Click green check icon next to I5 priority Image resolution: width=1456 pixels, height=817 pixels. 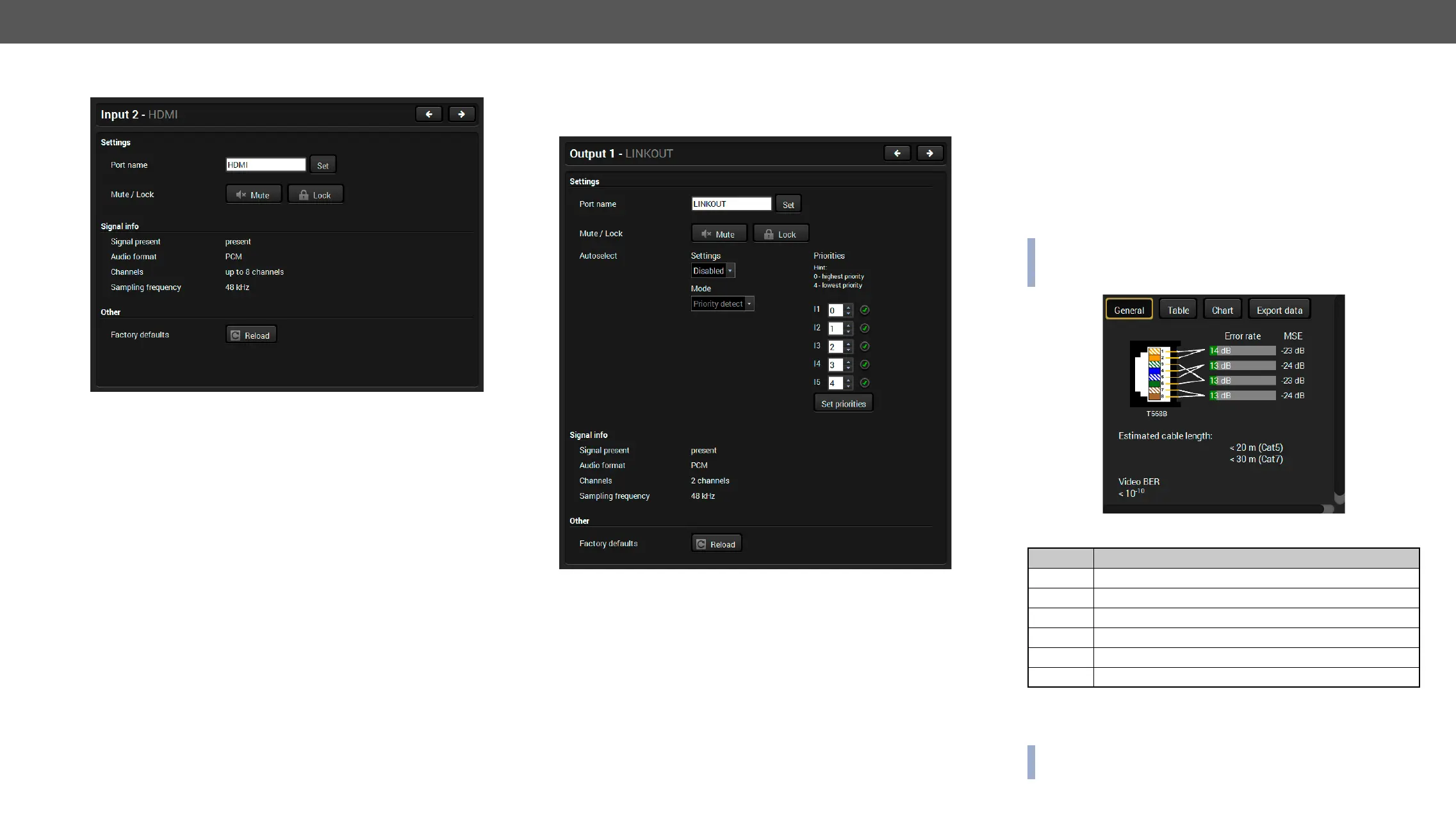pyautogui.click(x=865, y=383)
